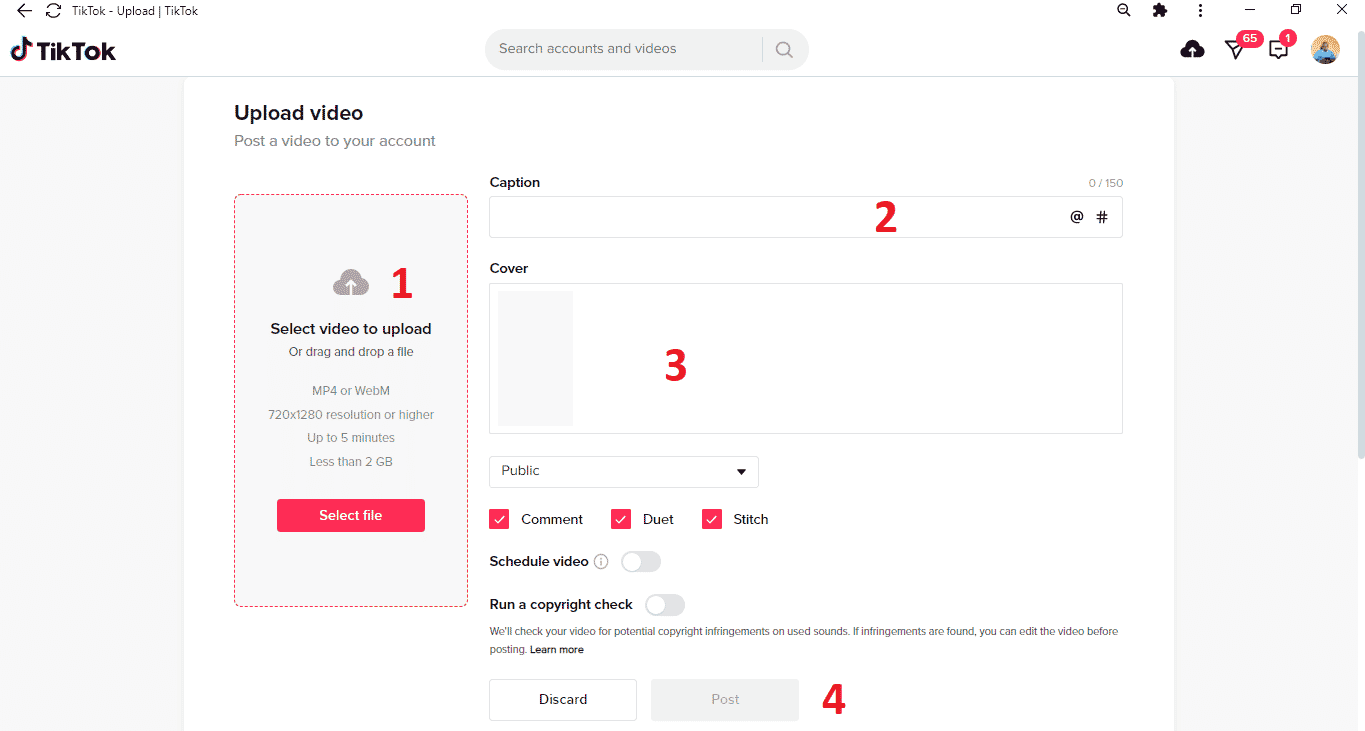Open the inbox notifications icon
Image resolution: width=1365 pixels, height=731 pixels.
(x=1278, y=49)
